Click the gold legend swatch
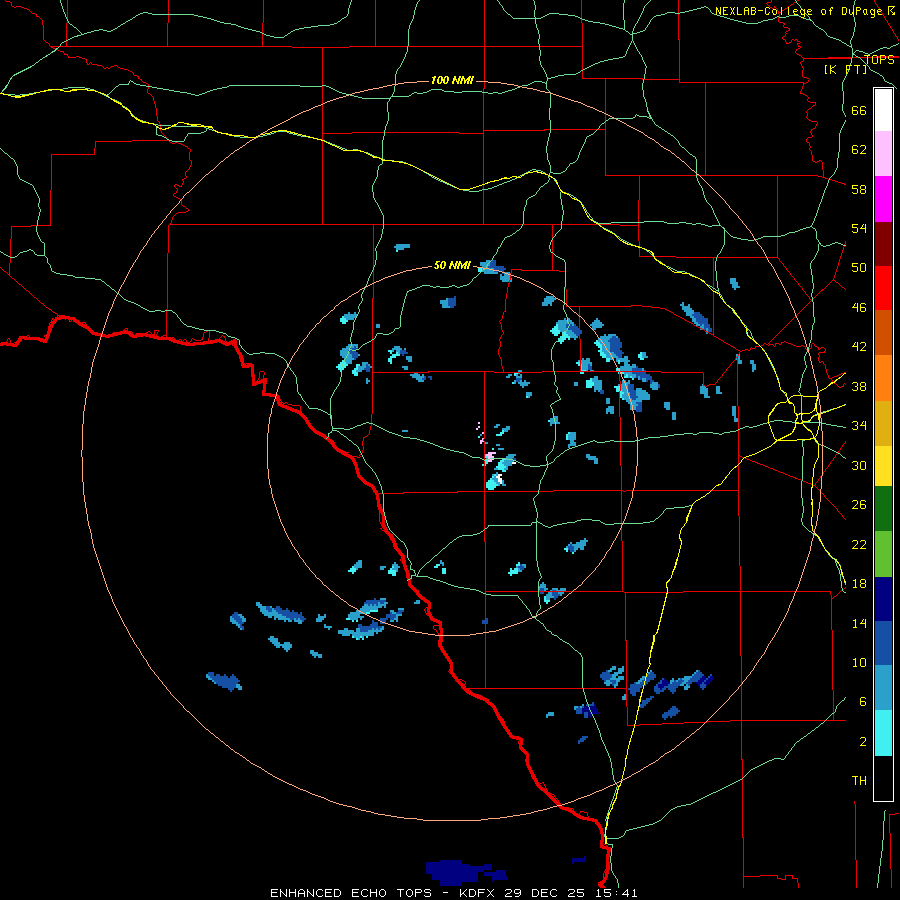Viewport: 900px width, 900px height. [x=883, y=423]
